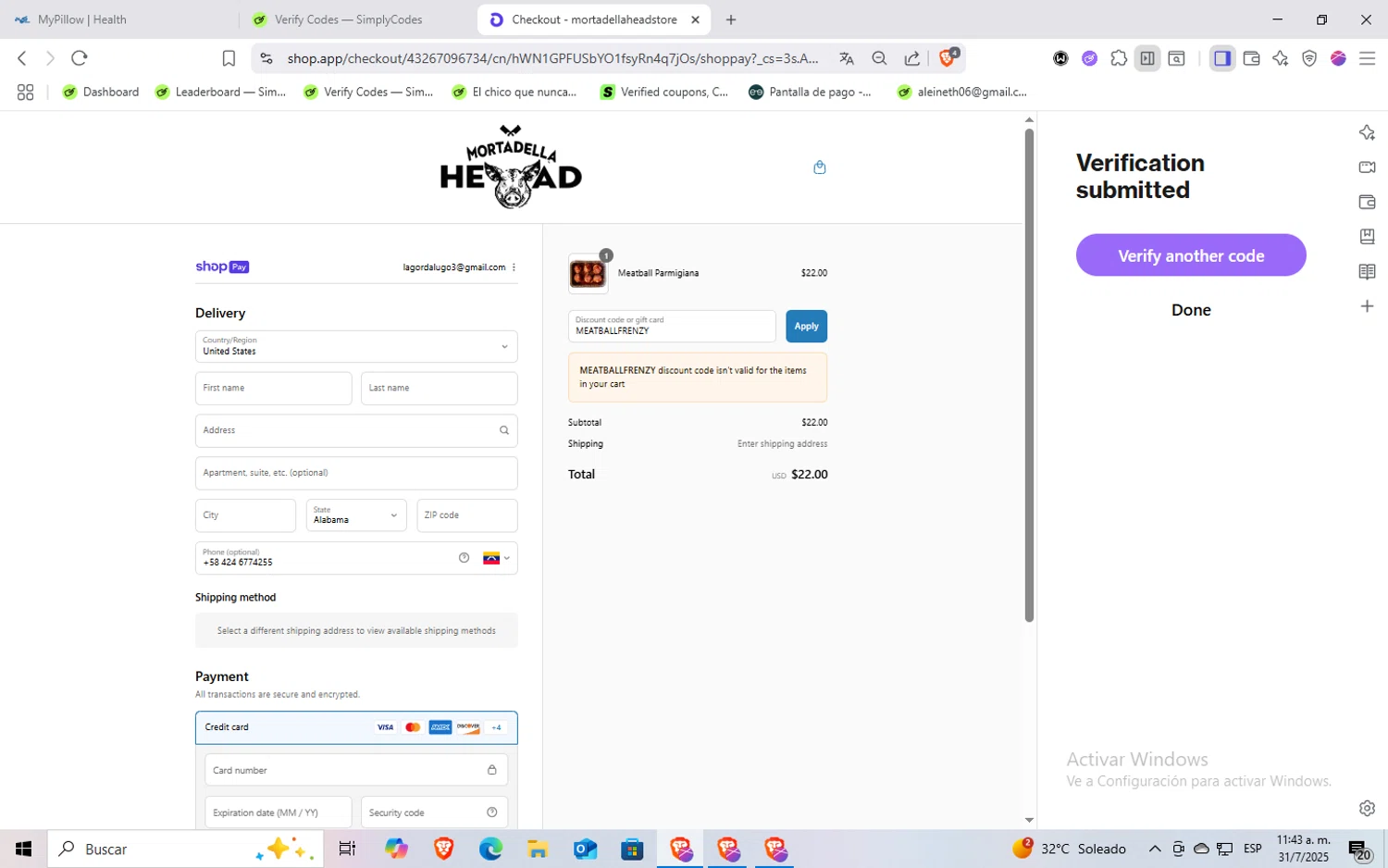Click the Apply discount button

coord(806,327)
